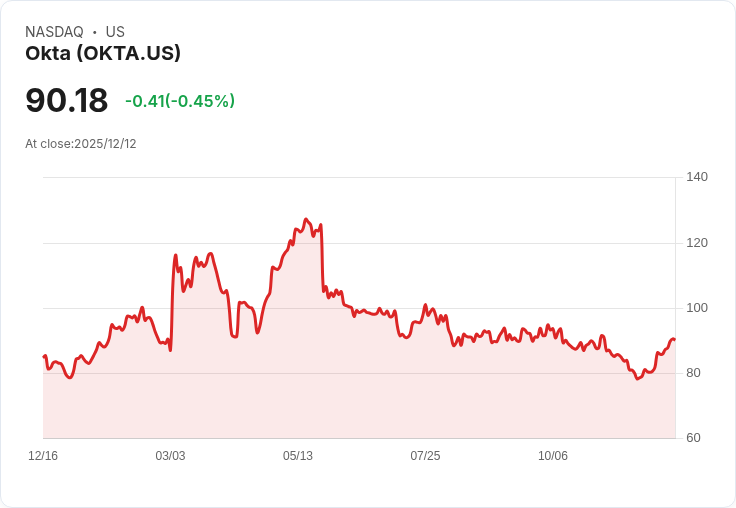Click the At close:2025/12/12 date text
Viewport: 736px width, 508px height.
[81, 144]
